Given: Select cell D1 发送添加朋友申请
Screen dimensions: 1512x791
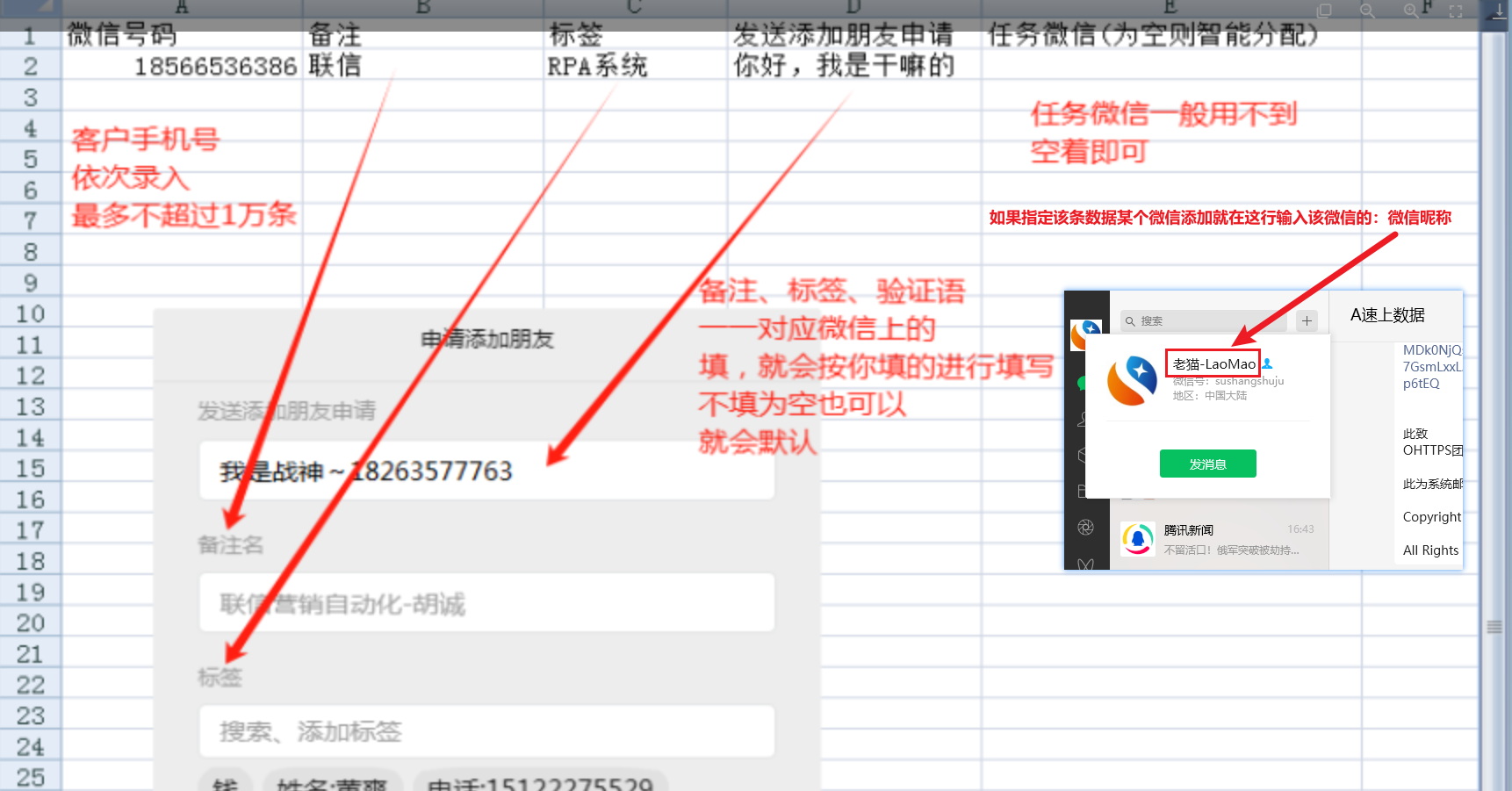Looking at the screenshot, I should click(854, 35).
